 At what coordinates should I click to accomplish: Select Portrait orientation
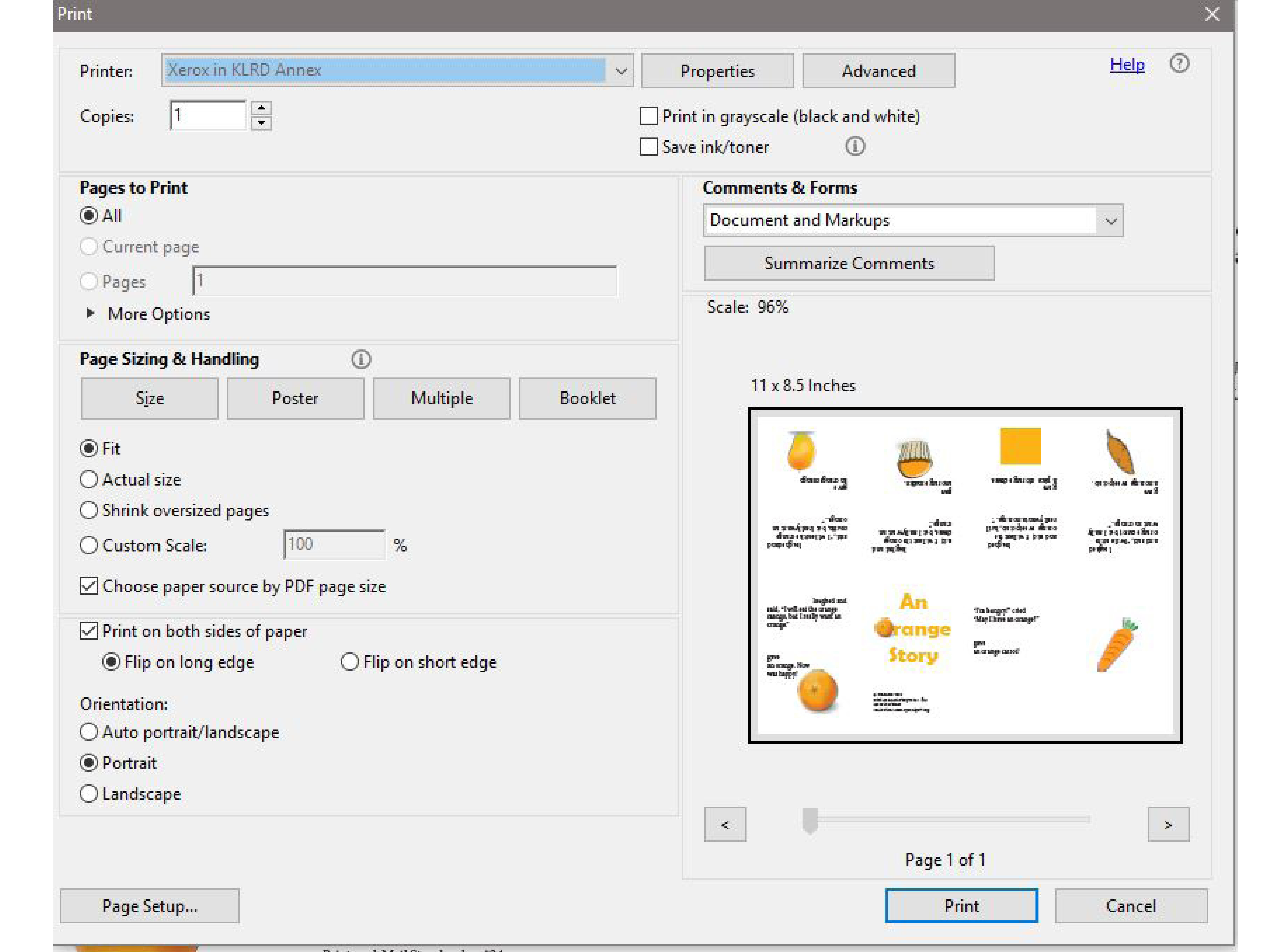[x=89, y=763]
